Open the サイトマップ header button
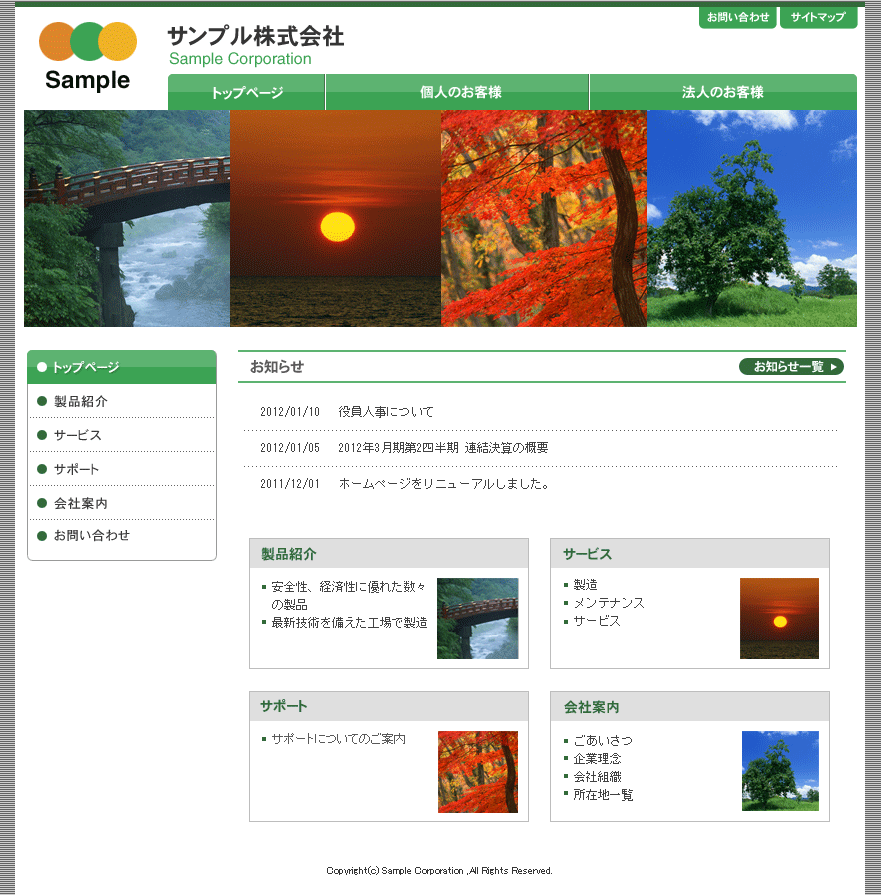 818,18
